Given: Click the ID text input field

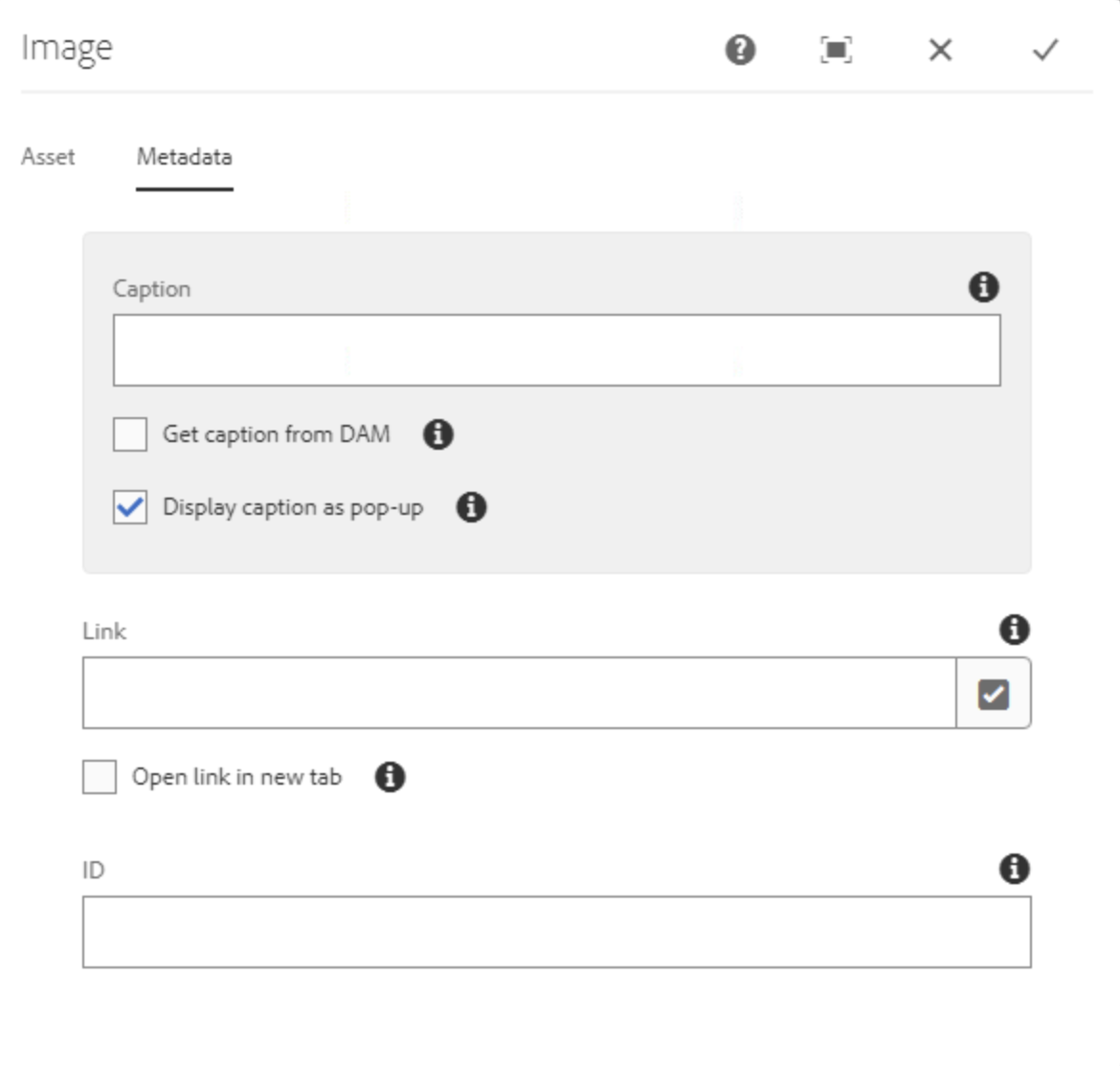Looking at the screenshot, I should click(x=556, y=932).
